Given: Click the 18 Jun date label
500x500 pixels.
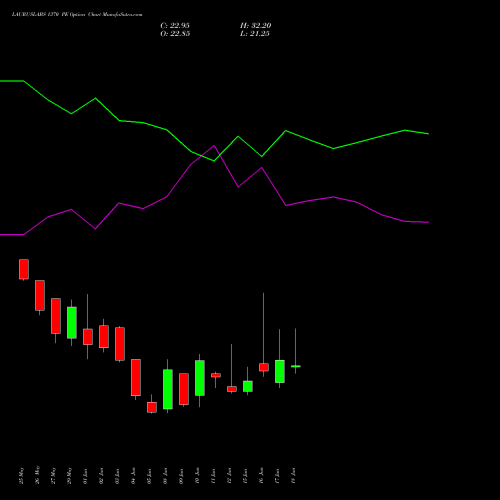Looking at the screenshot, I should pyautogui.click(x=294, y=476).
